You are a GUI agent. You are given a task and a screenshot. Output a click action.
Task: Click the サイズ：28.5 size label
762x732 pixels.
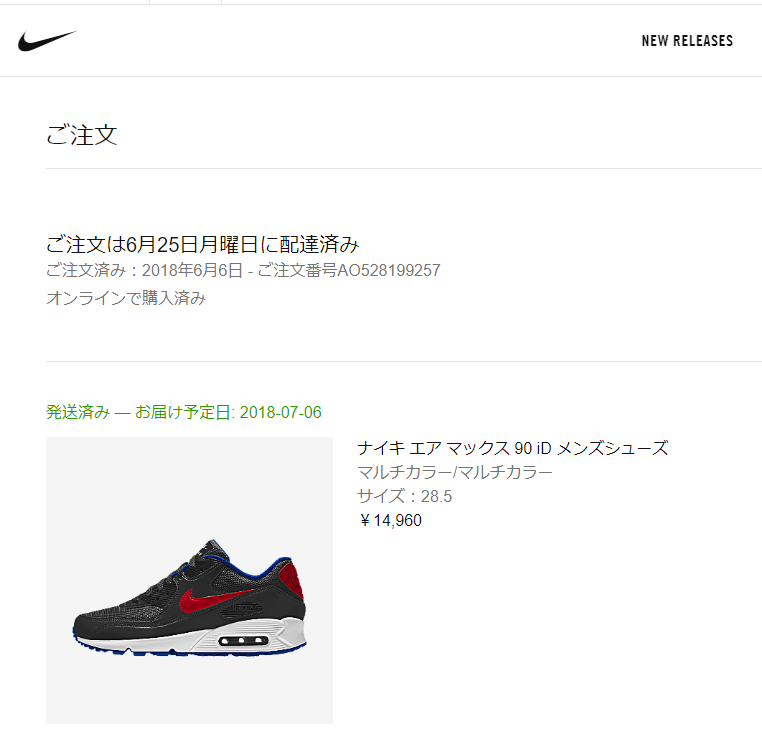pyautogui.click(x=404, y=496)
